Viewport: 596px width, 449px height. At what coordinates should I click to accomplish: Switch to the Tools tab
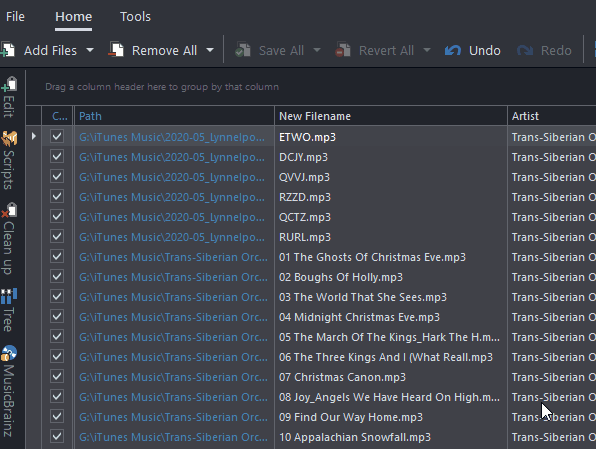(135, 17)
